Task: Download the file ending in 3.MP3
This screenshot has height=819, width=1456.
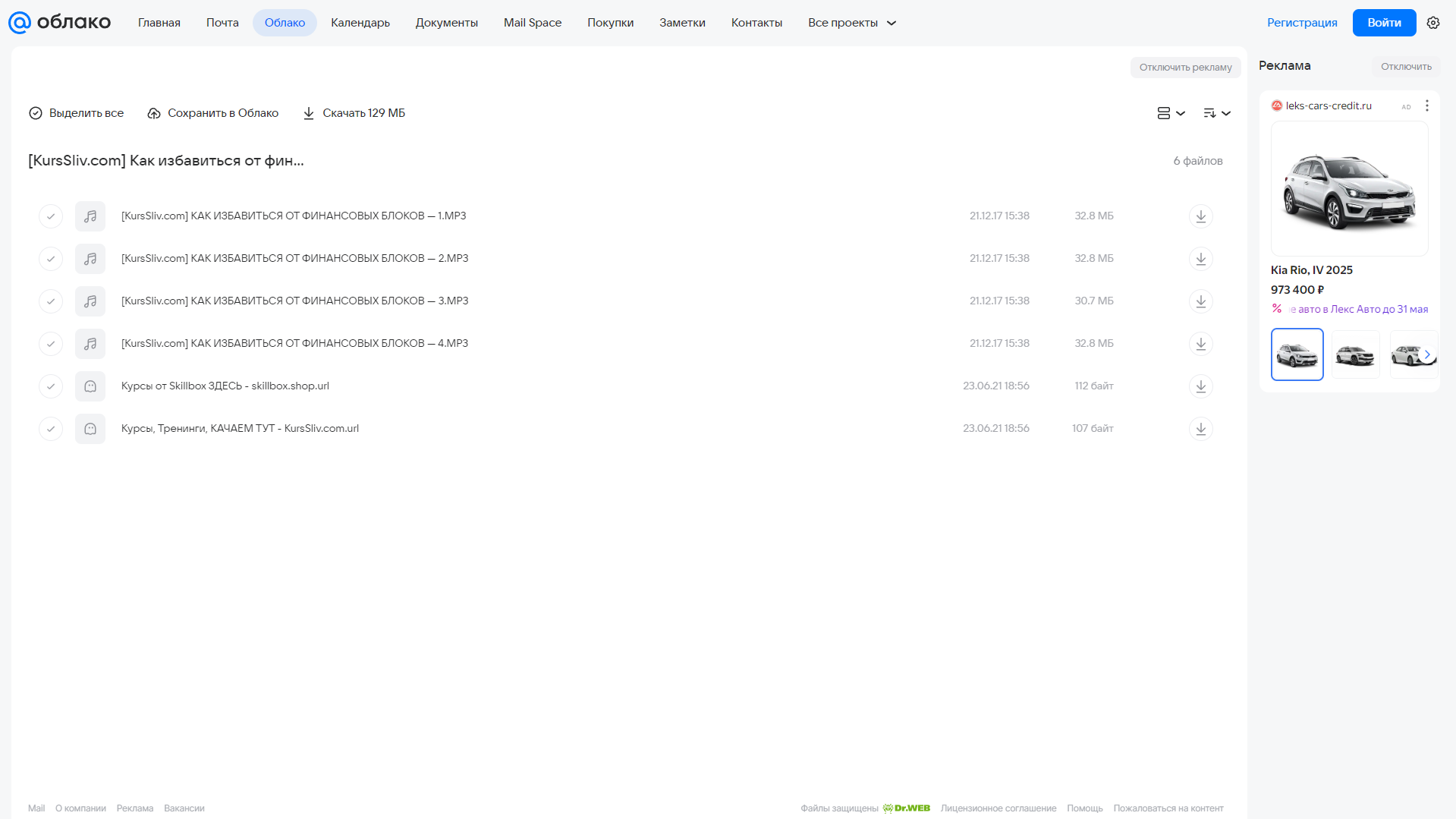Action: (x=1200, y=301)
